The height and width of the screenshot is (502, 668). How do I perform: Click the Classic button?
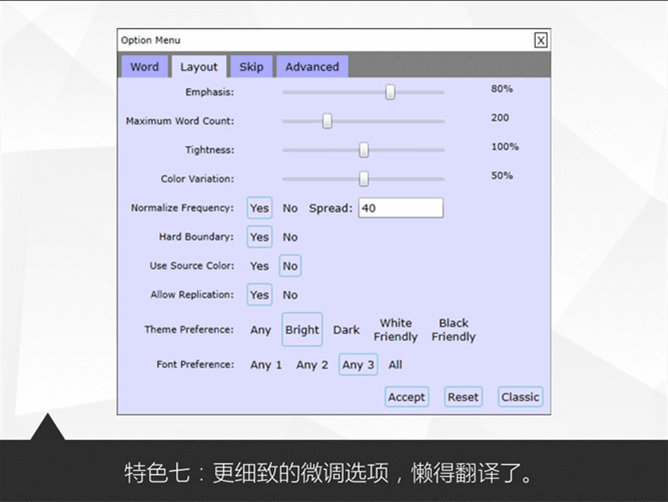point(520,397)
